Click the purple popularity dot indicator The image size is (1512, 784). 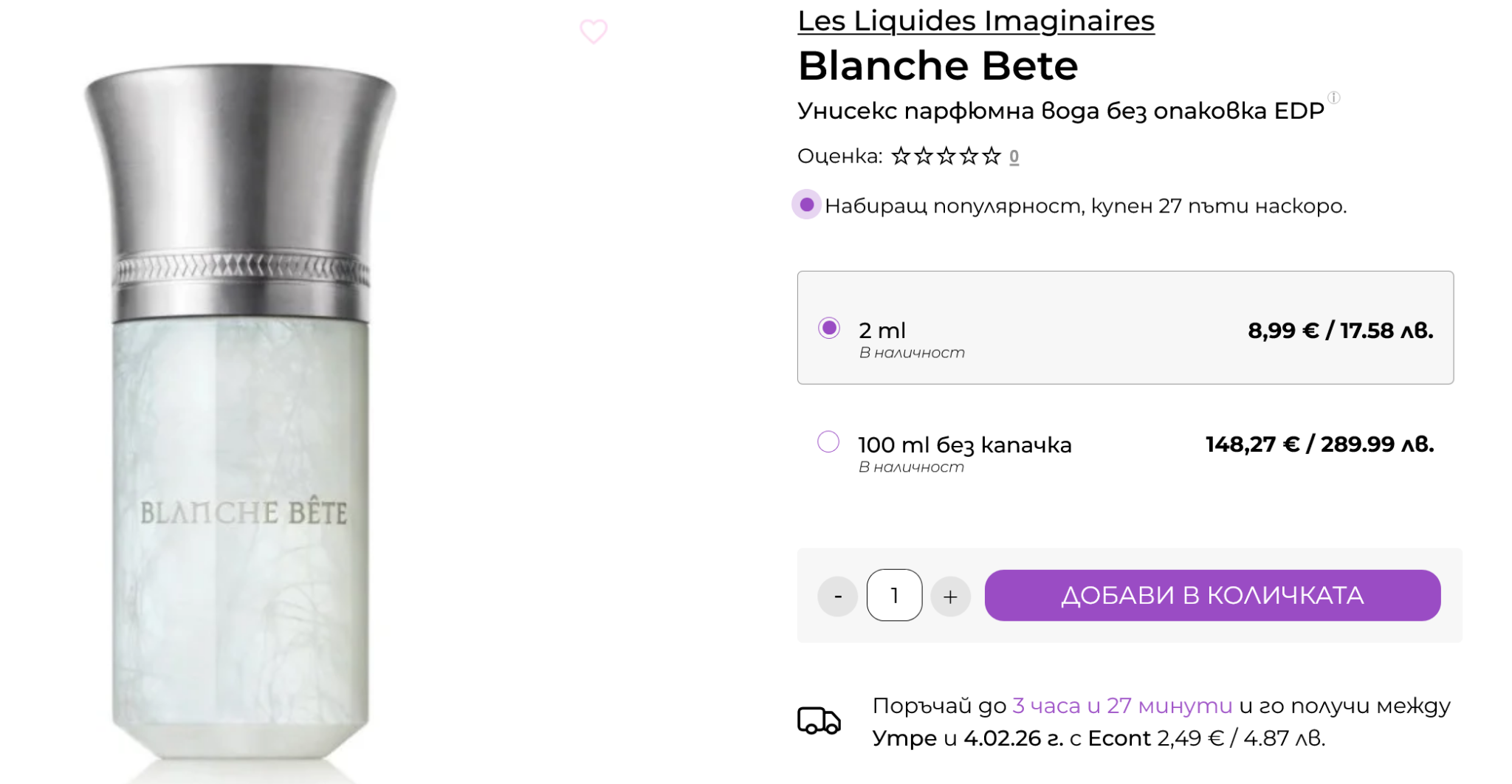[807, 204]
